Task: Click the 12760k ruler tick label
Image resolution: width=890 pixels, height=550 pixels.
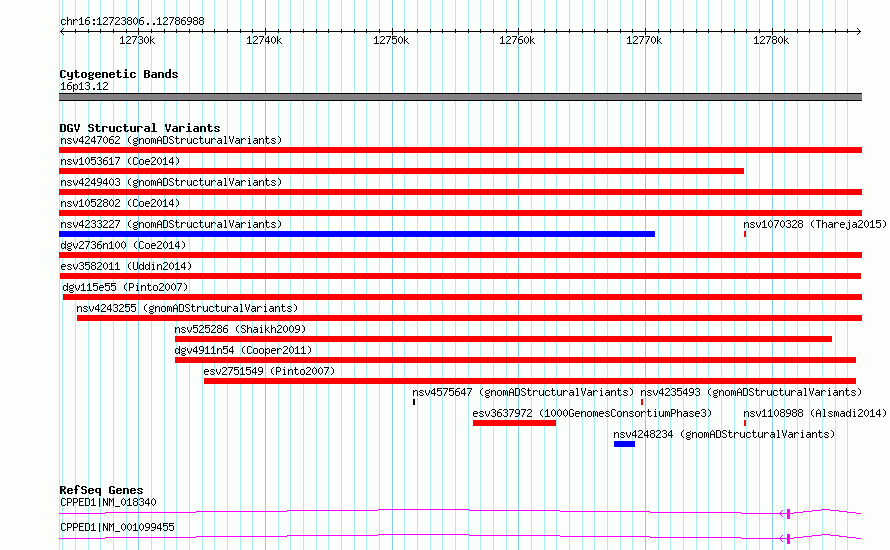Action: 517,40
